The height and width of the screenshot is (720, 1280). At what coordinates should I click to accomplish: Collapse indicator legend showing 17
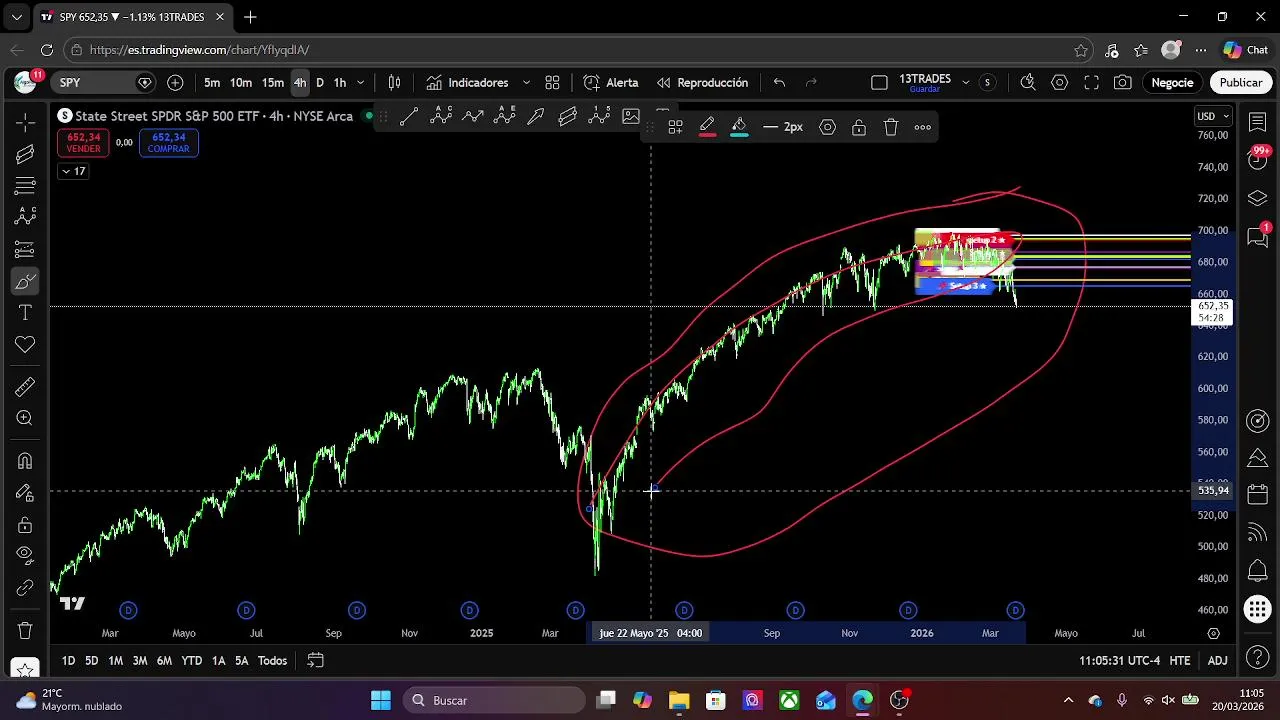click(x=74, y=171)
